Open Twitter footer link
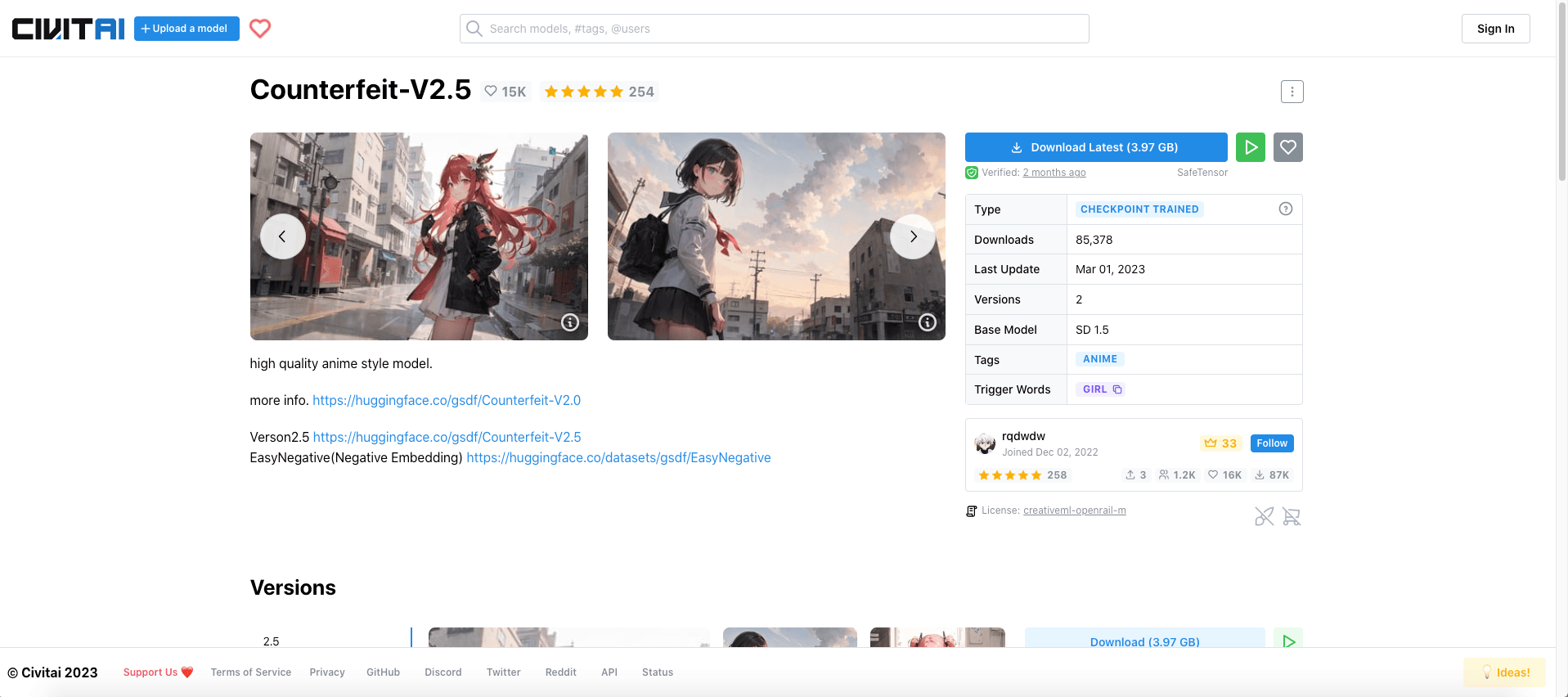This screenshot has width=1568, height=697. [x=503, y=672]
